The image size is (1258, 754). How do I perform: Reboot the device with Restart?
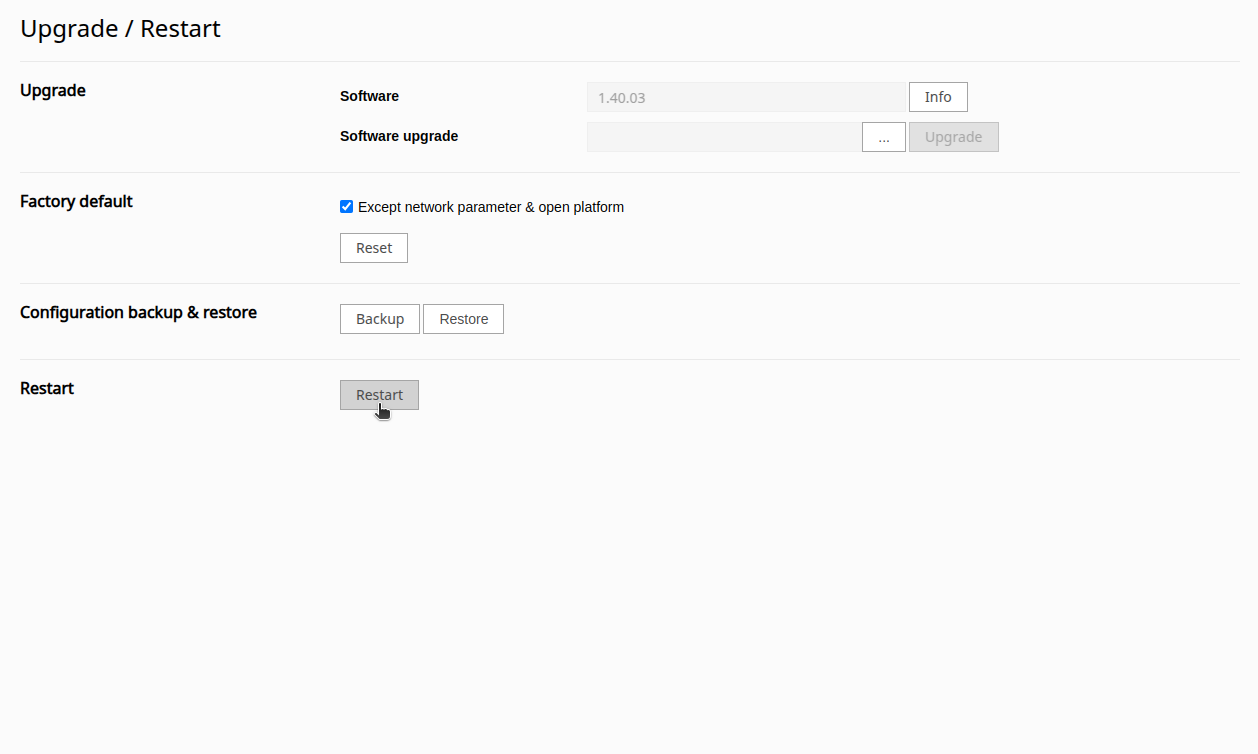click(379, 394)
